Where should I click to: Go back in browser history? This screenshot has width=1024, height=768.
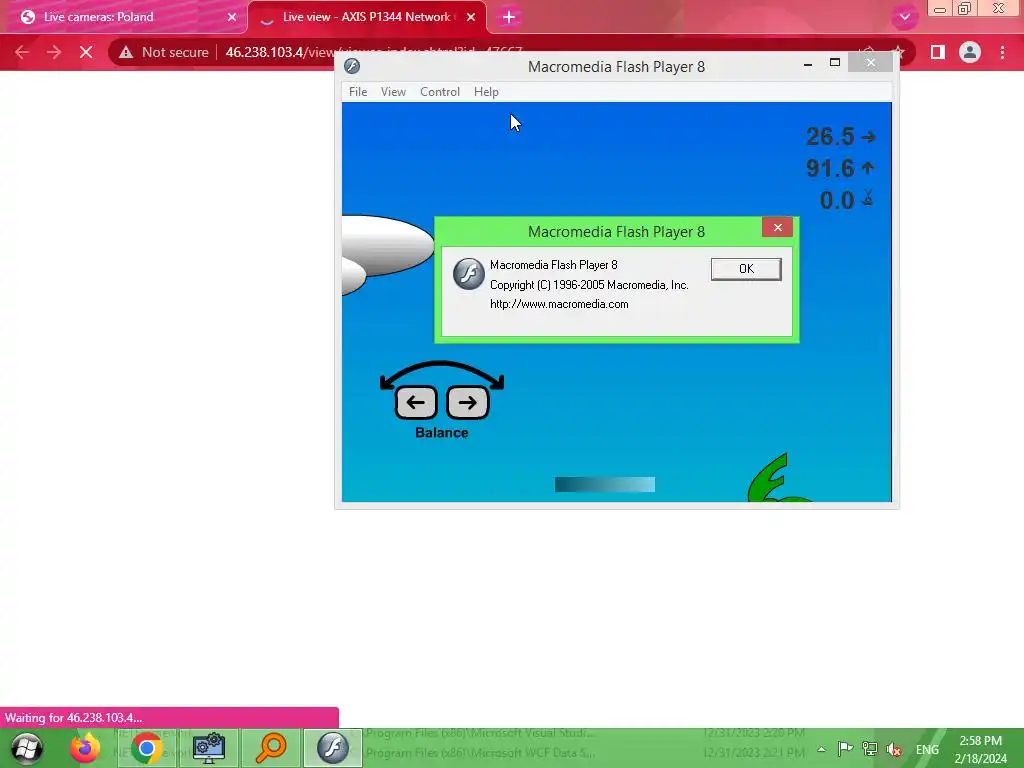[22, 52]
